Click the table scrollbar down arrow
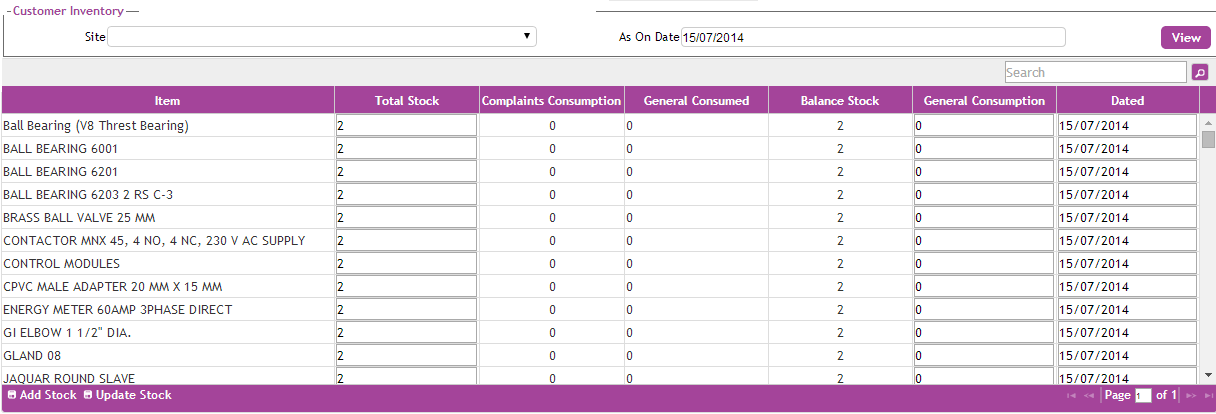The width and height of the screenshot is (1216, 414). [1208, 374]
